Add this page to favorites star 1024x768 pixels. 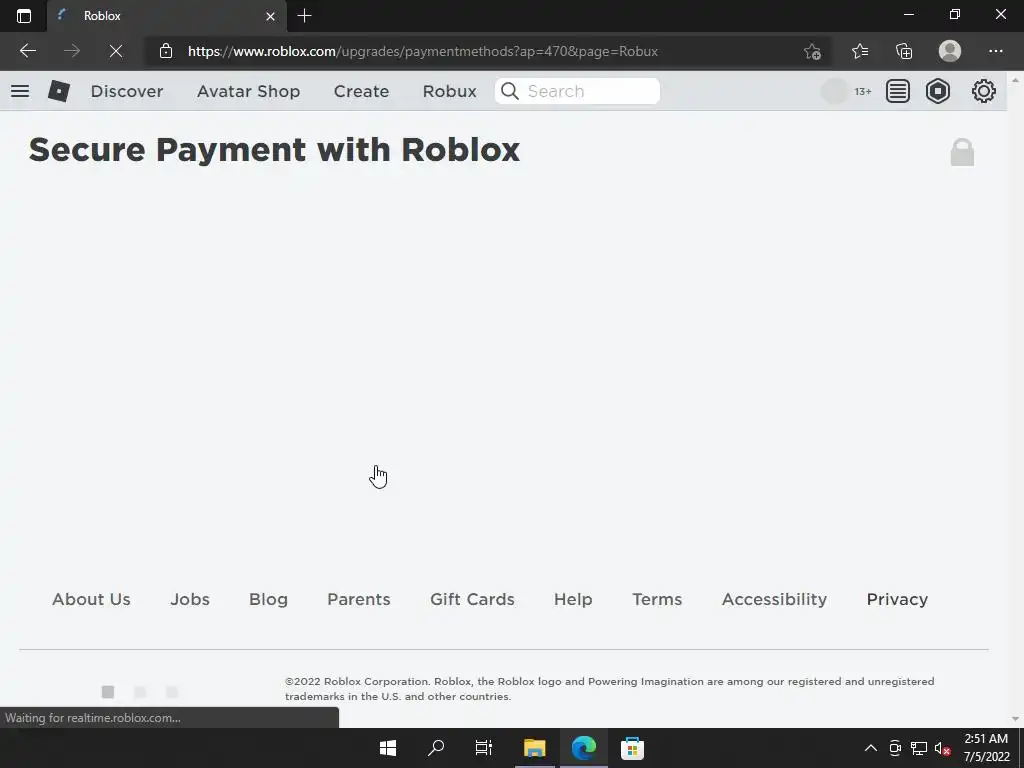(x=812, y=51)
